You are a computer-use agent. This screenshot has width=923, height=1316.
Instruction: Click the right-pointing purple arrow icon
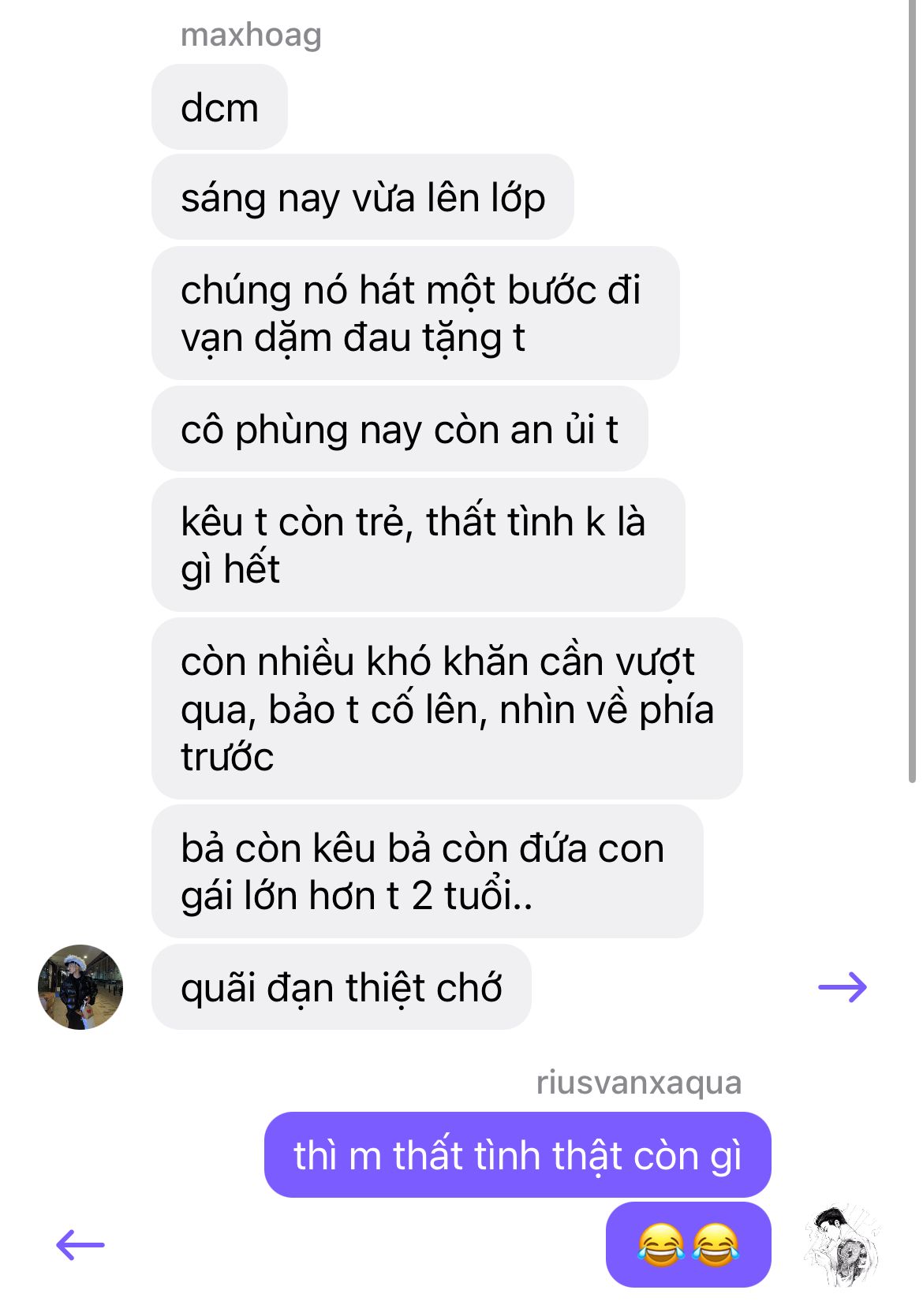(x=843, y=987)
